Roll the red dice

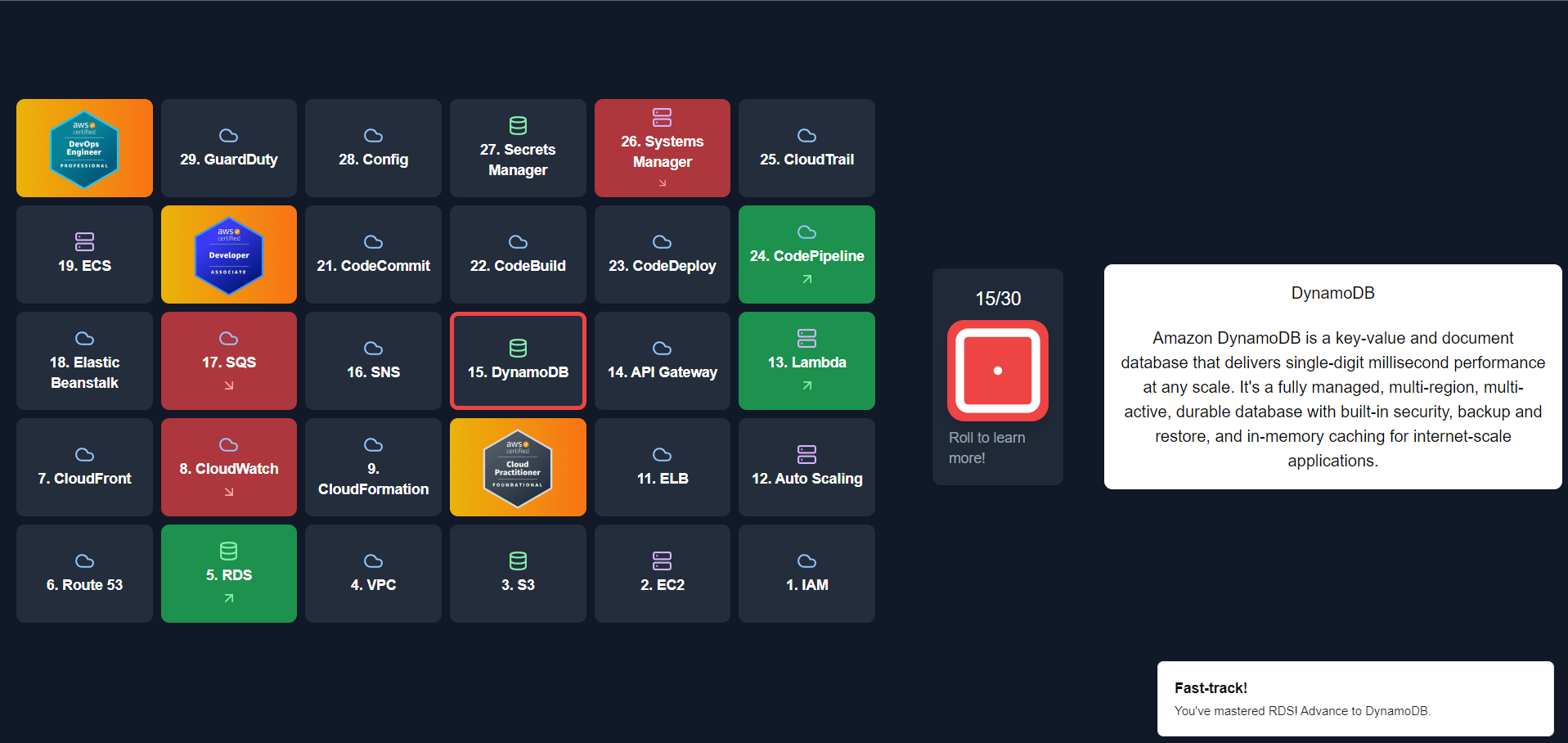(x=998, y=371)
